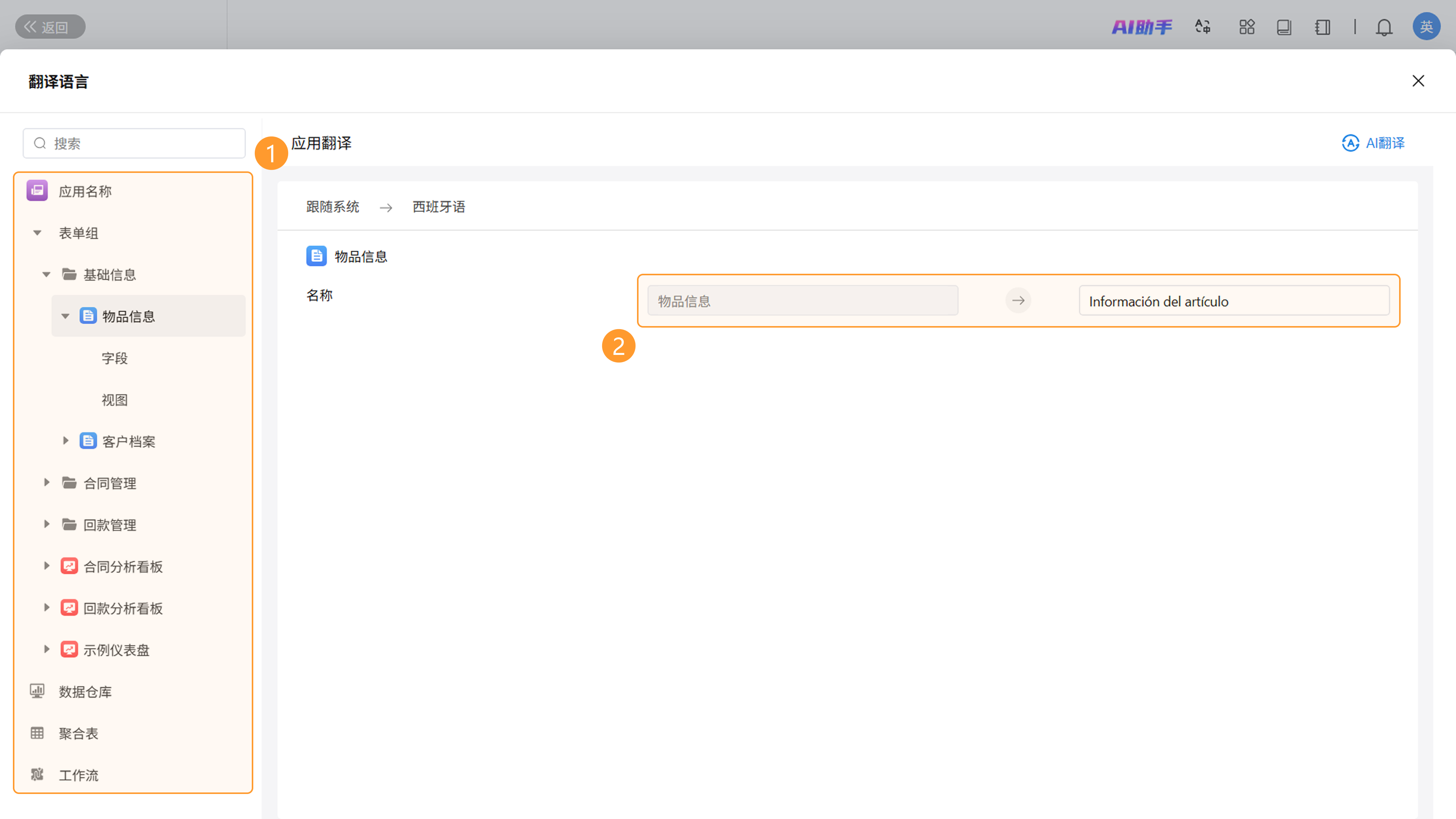Select 字段 under 物品信息
Viewport: 1456px width, 819px height.
point(115,358)
